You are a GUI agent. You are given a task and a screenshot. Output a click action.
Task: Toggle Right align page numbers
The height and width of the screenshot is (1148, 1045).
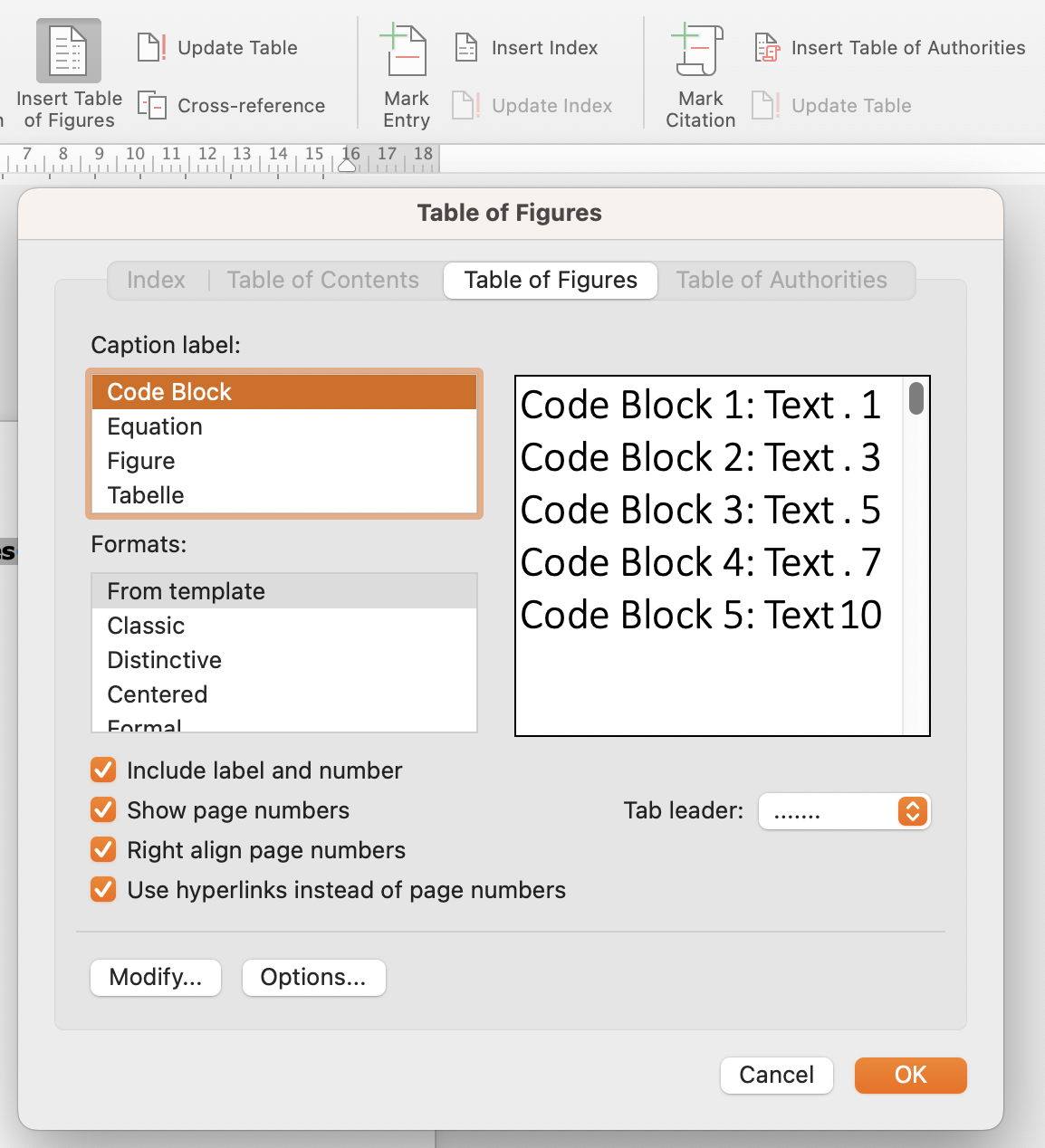(x=103, y=850)
